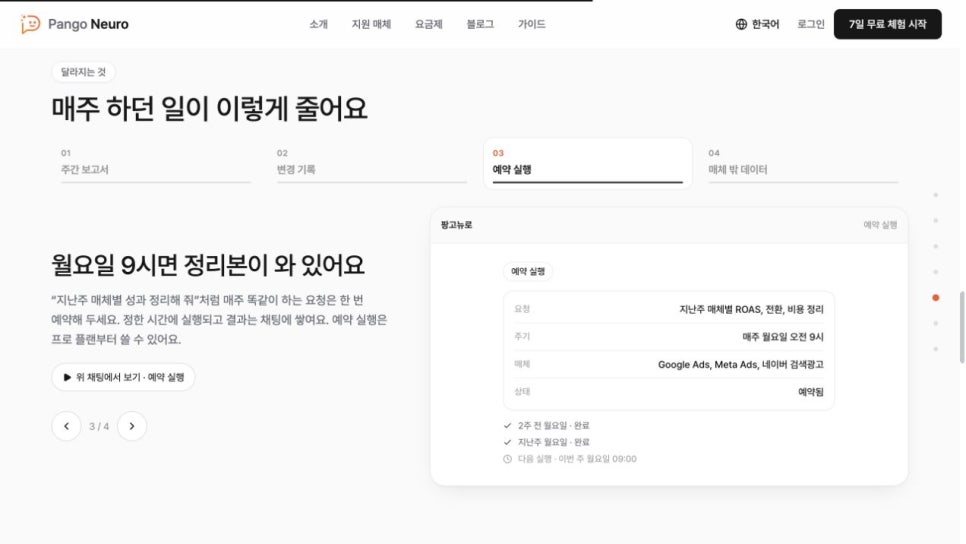This screenshot has width=966, height=544.
Task: Click the play triangle icon in 채팅에서 보기 button
Action: [x=67, y=377]
